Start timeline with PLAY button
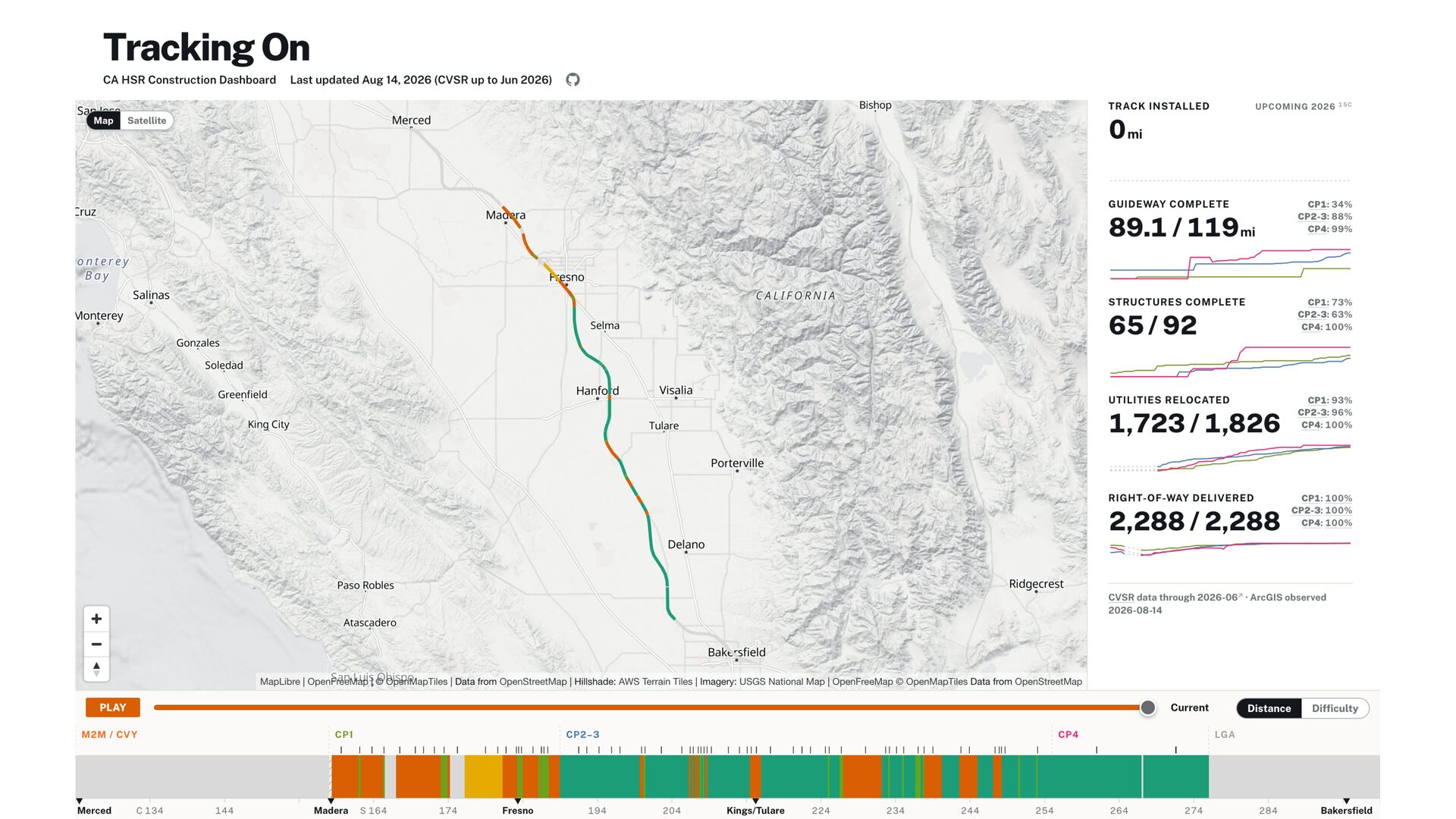 pyautogui.click(x=113, y=708)
